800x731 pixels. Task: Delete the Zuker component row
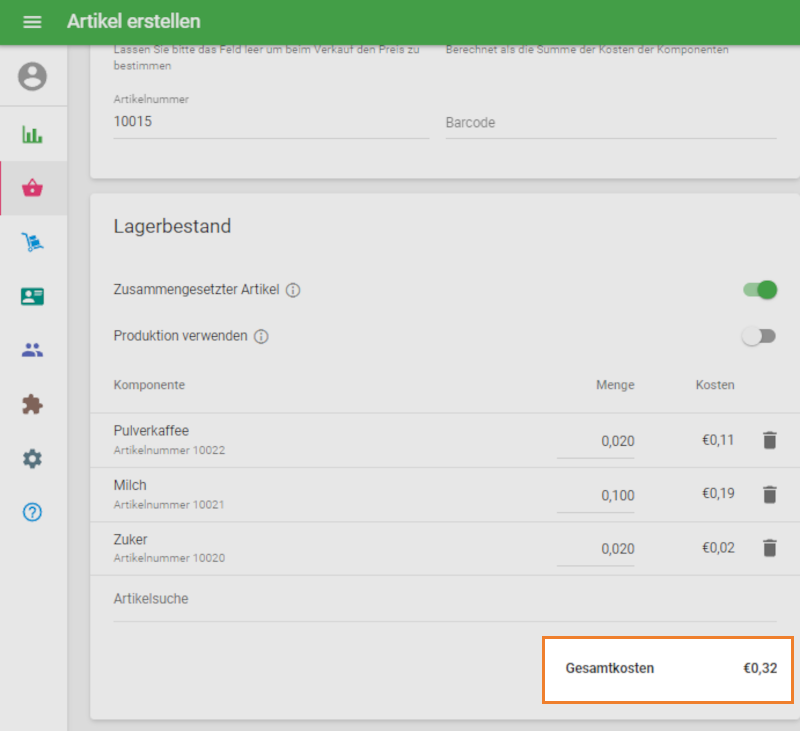(769, 548)
